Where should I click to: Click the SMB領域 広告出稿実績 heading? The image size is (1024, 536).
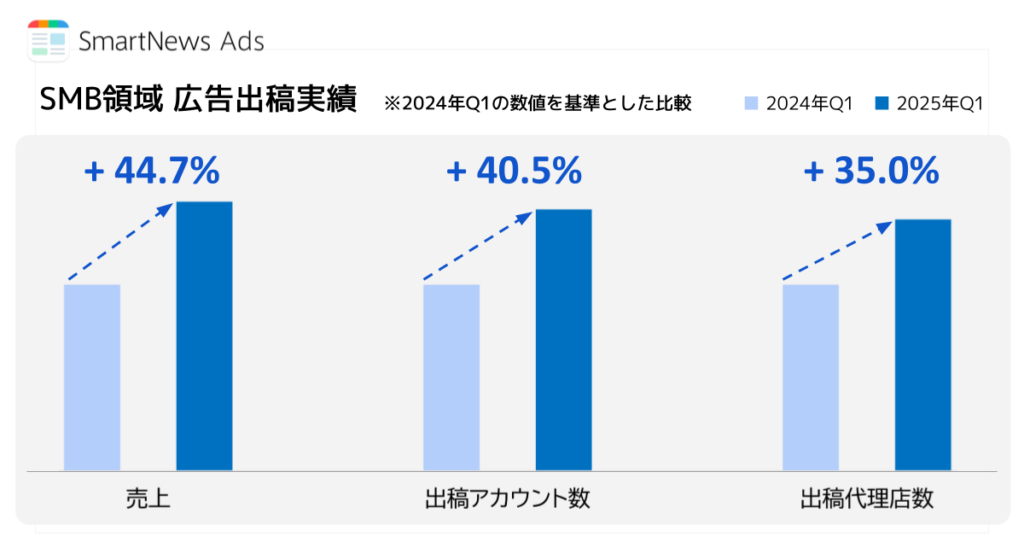(x=198, y=100)
